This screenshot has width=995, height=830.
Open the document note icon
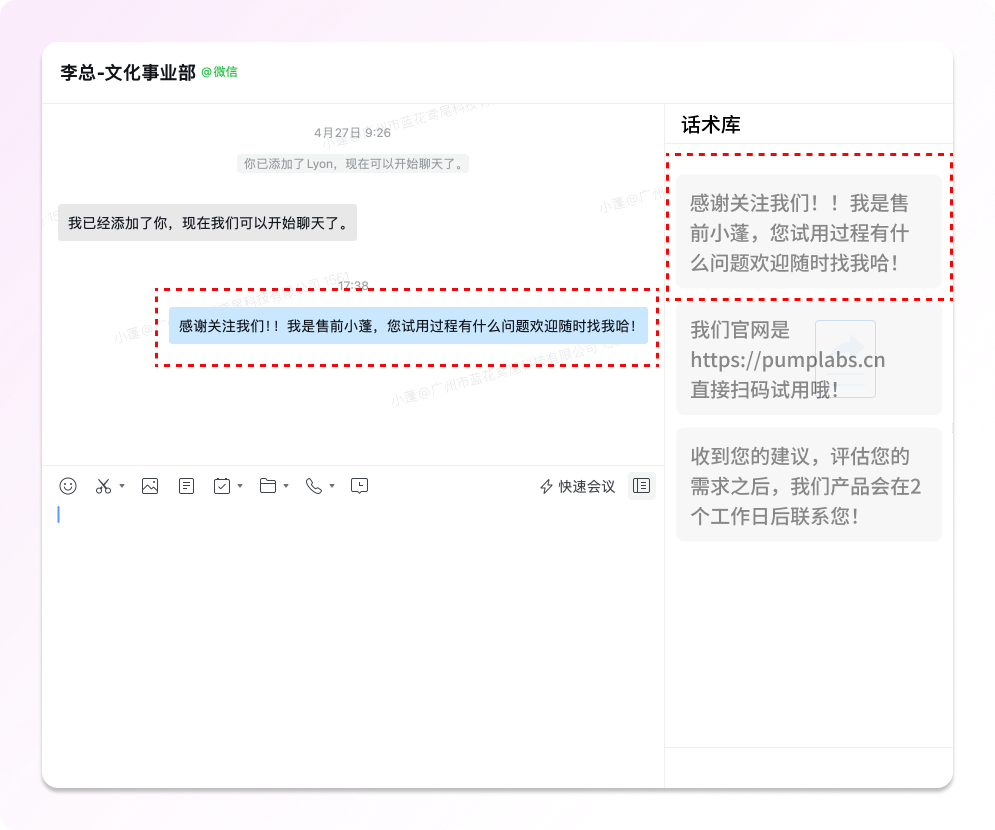click(x=186, y=486)
